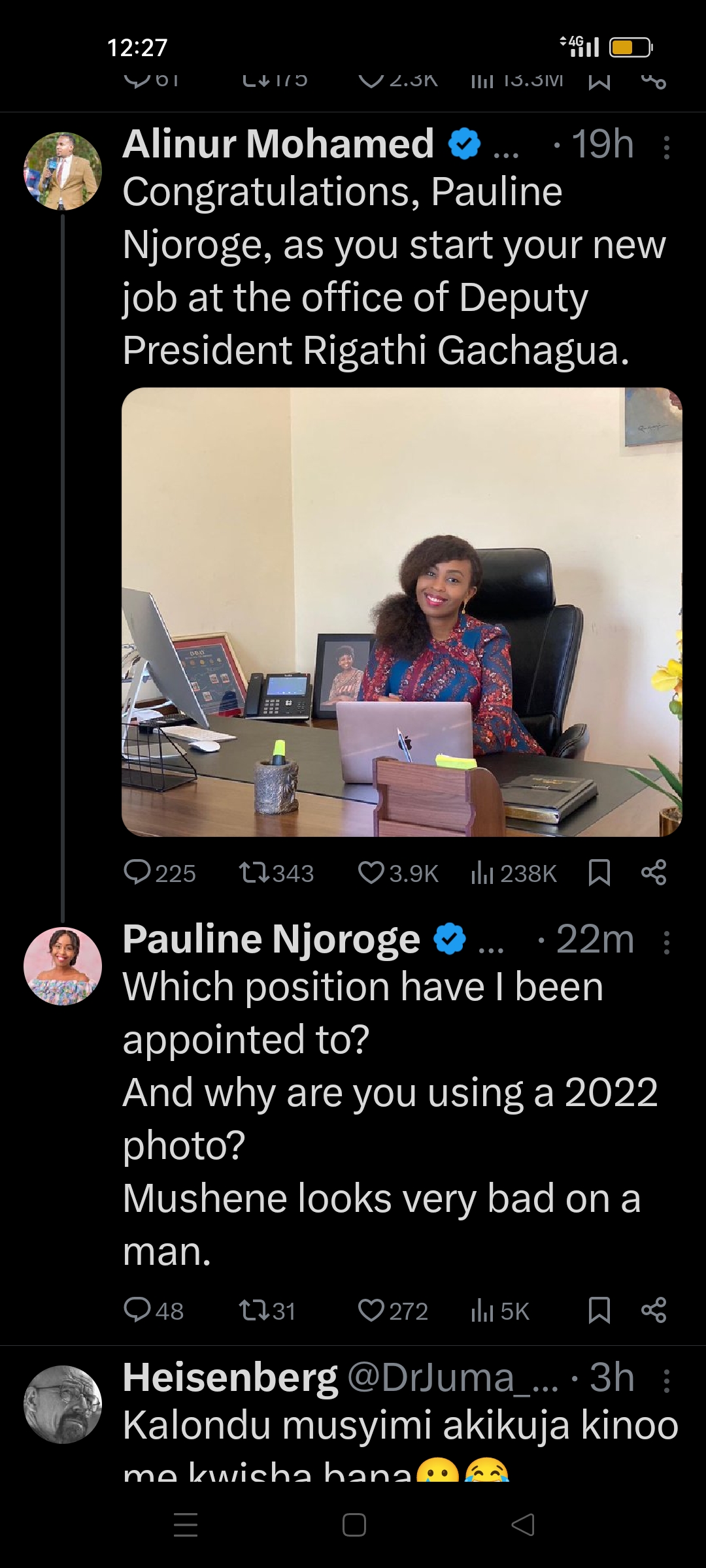
Task: Bookmark Pauline Njoroge's reply tweet
Action: (x=599, y=1310)
